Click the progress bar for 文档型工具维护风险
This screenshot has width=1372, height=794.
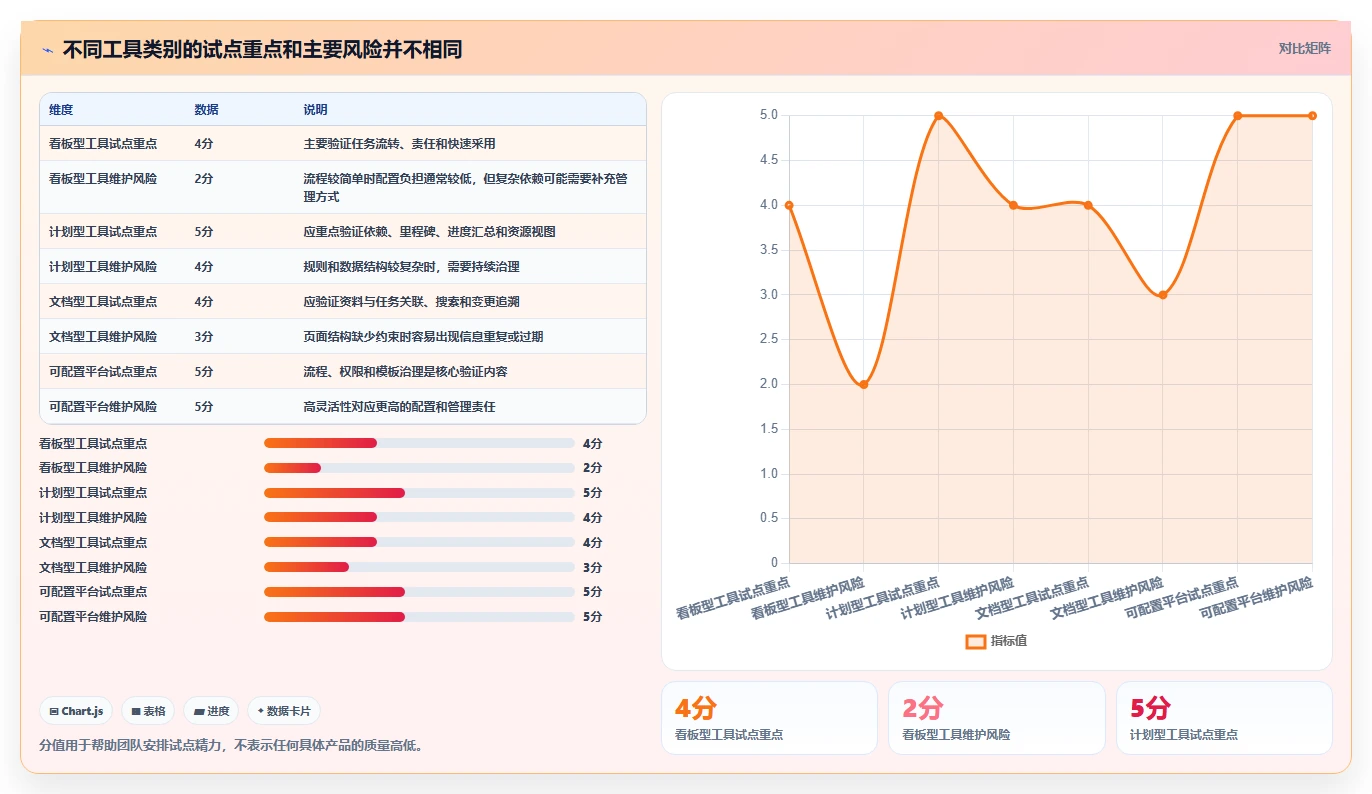[x=419, y=567]
